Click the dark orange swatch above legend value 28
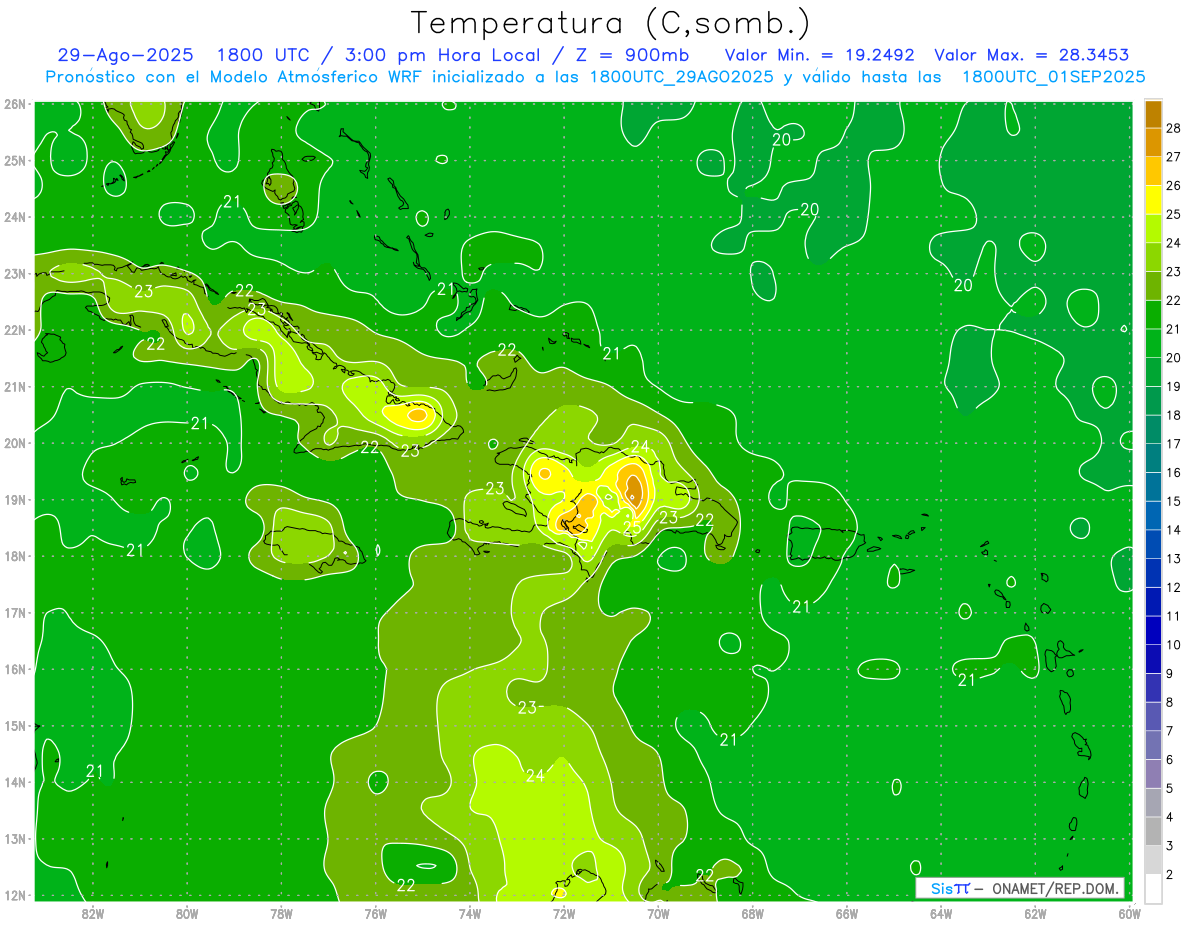1200x927 pixels. (1153, 114)
